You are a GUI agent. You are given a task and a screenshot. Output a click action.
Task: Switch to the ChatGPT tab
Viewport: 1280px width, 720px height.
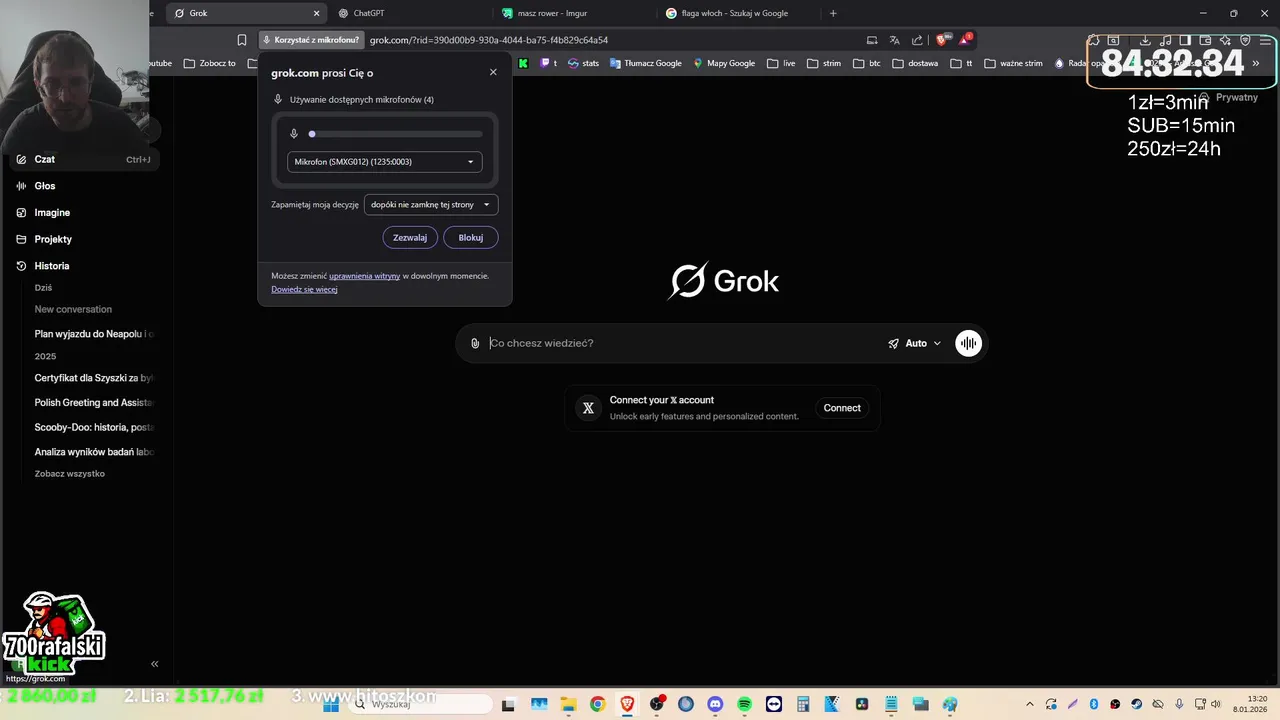coord(410,13)
